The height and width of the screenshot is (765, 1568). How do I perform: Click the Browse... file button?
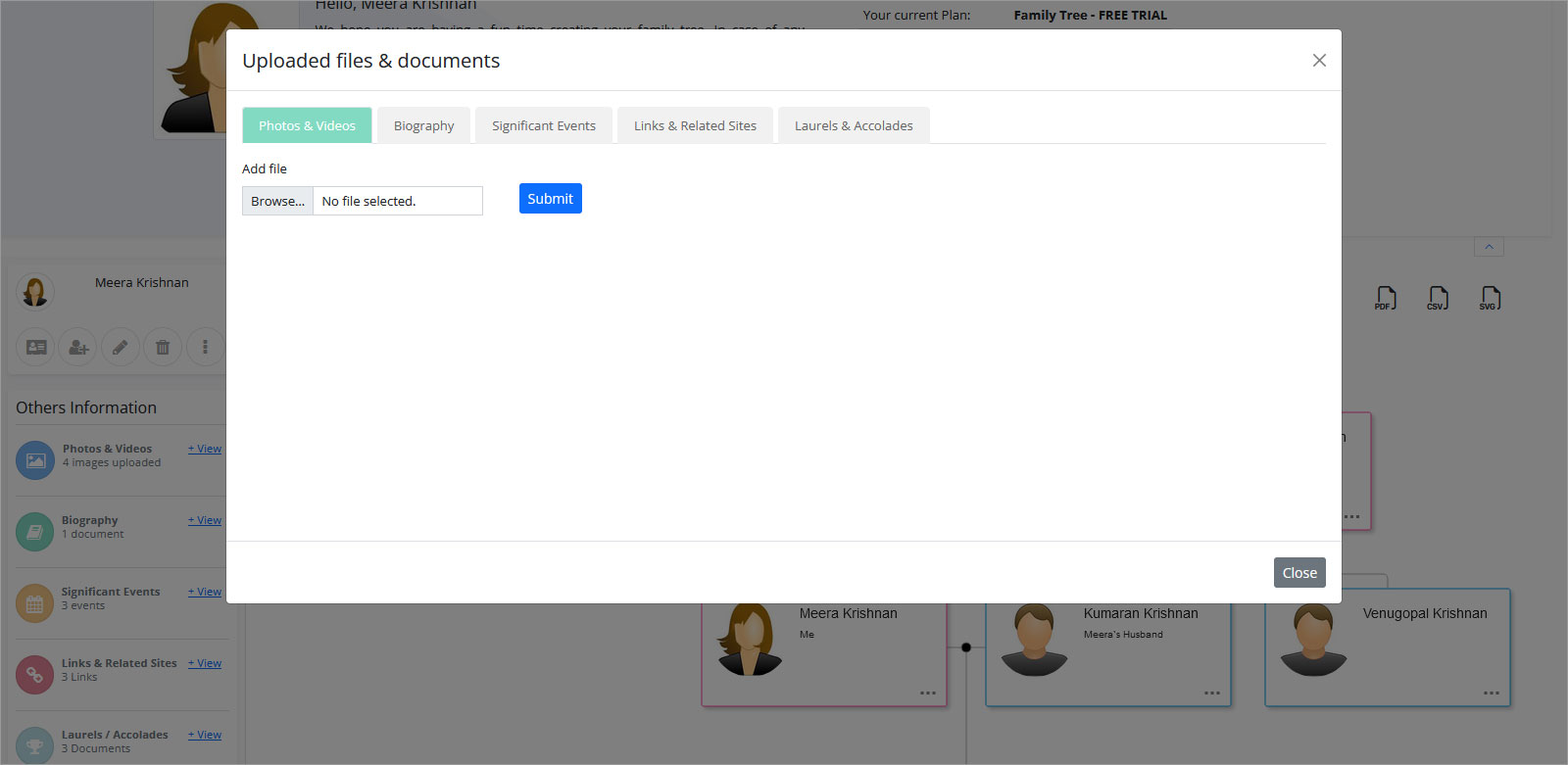[277, 201]
